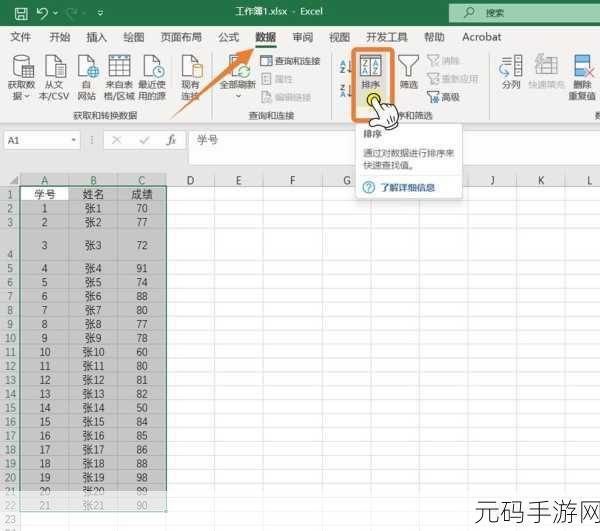Click the sort ascending A-Z icon
Screen dimensions: 600x531
(x=345, y=67)
